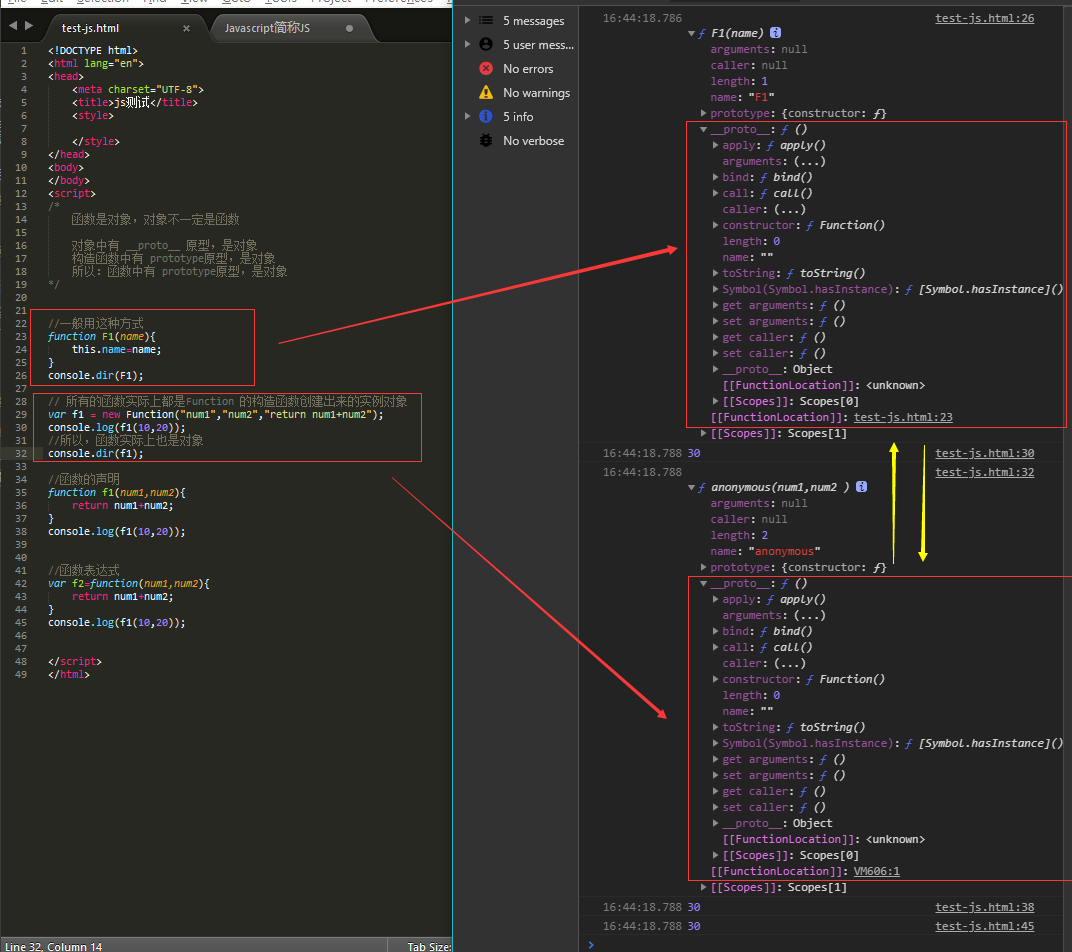1072x952 pixels.
Task: Click gutter line number 23 in editor
Action: [x=21, y=336]
